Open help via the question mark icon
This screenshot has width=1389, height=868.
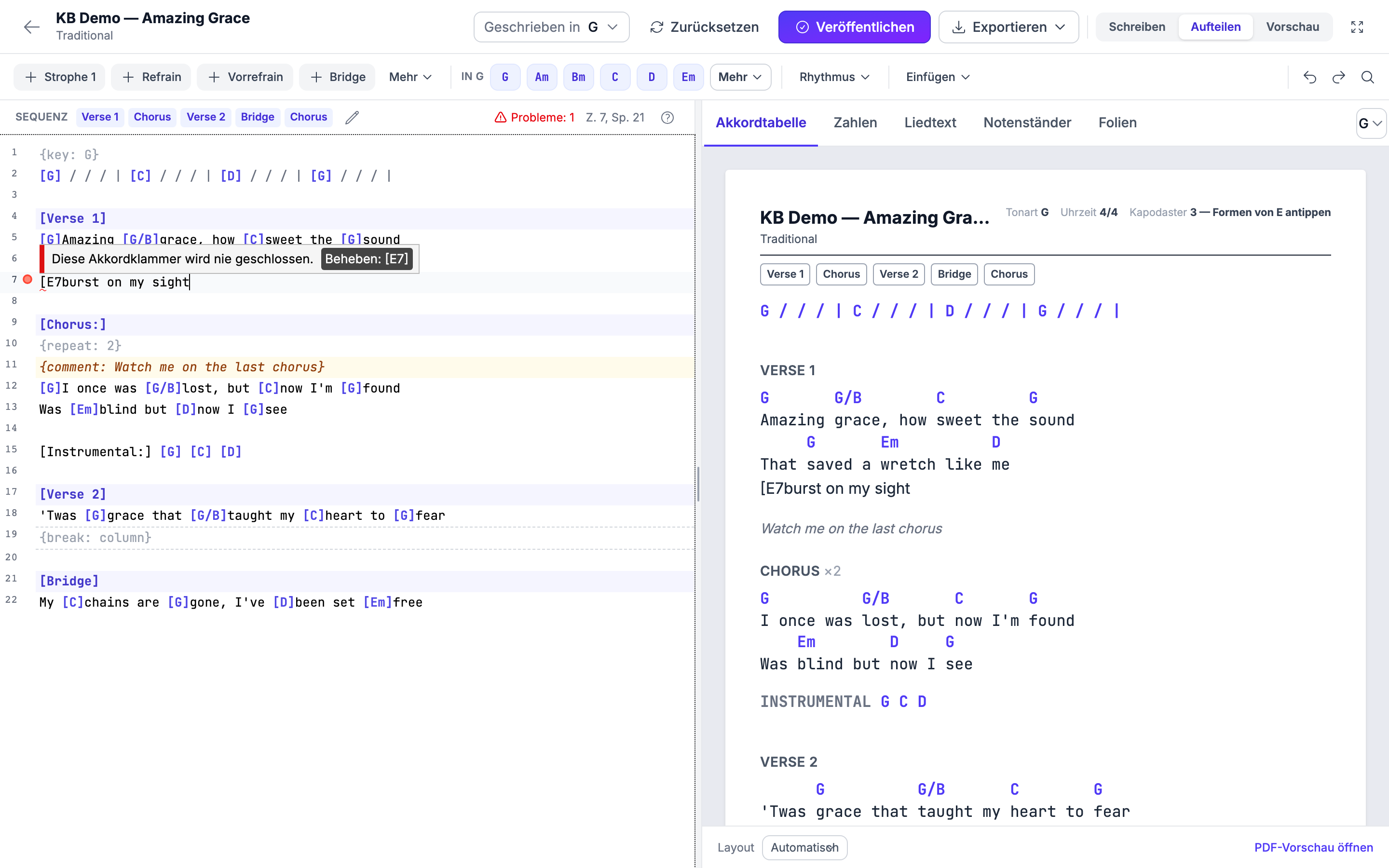[x=667, y=117]
